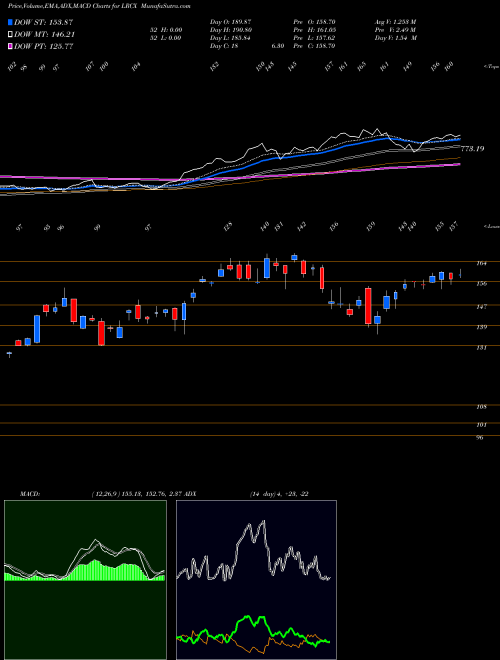This screenshot has width=500, height=660.
Task: Click the magenta DOW PT legend swatch
Action: 10,46
